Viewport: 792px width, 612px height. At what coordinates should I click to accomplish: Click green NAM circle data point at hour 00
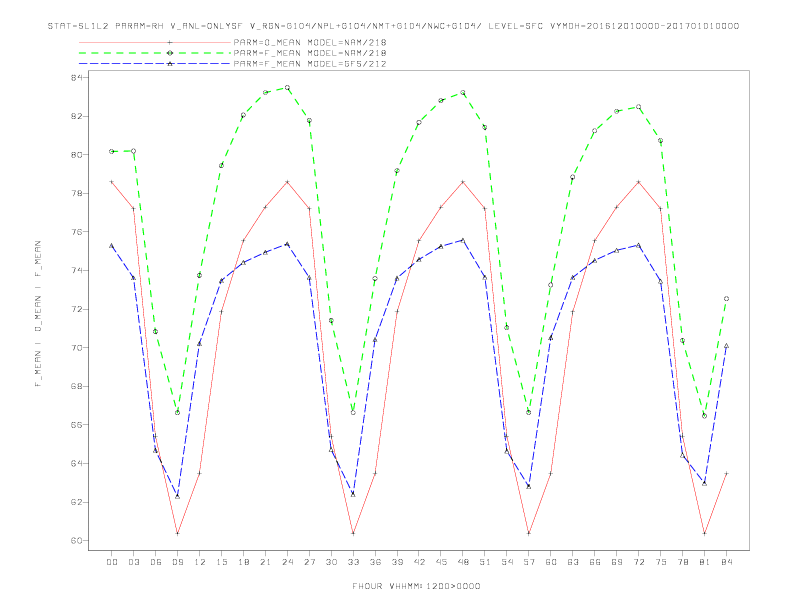pyautogui.click(x=112, y=151)
